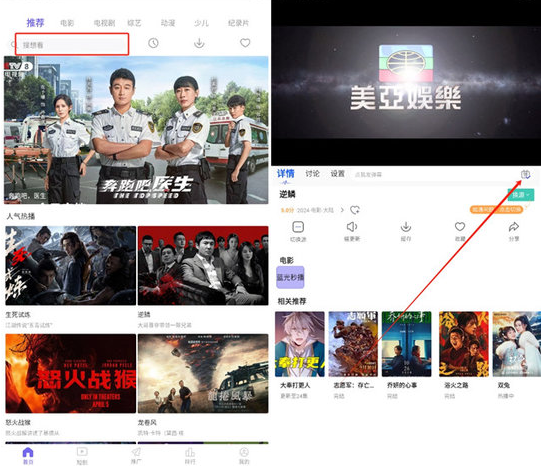541x469 pixels.
Task: Click 乔妍的心事 title text
Action: (x=402, y=385)
